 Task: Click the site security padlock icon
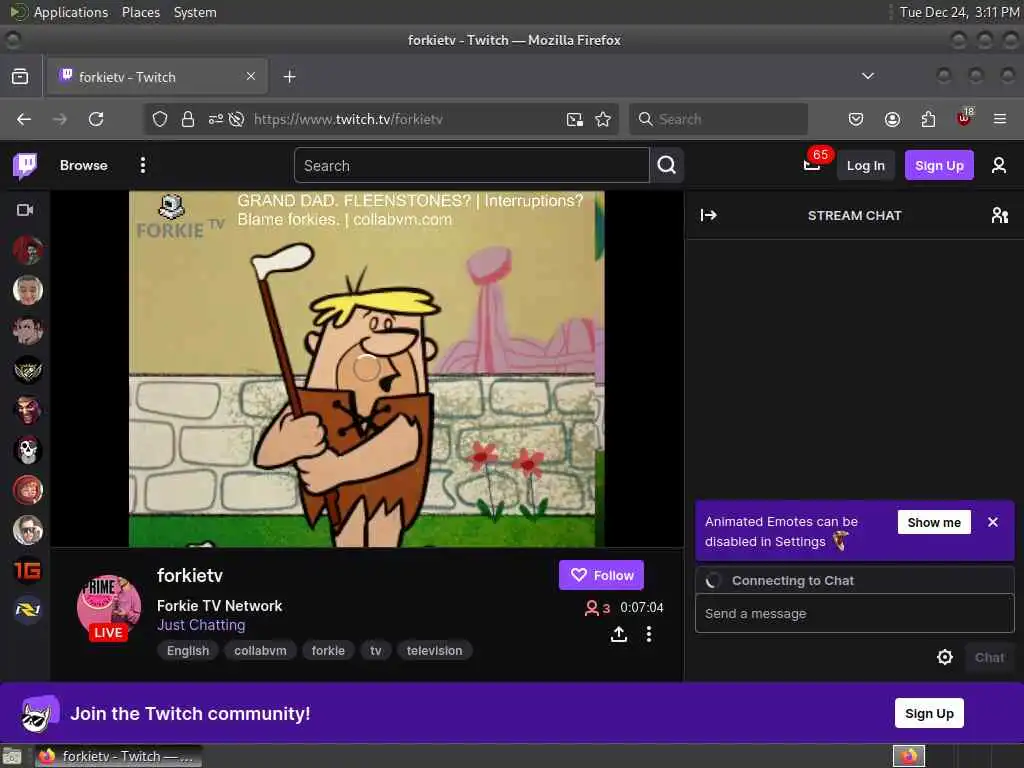point(187,119)
